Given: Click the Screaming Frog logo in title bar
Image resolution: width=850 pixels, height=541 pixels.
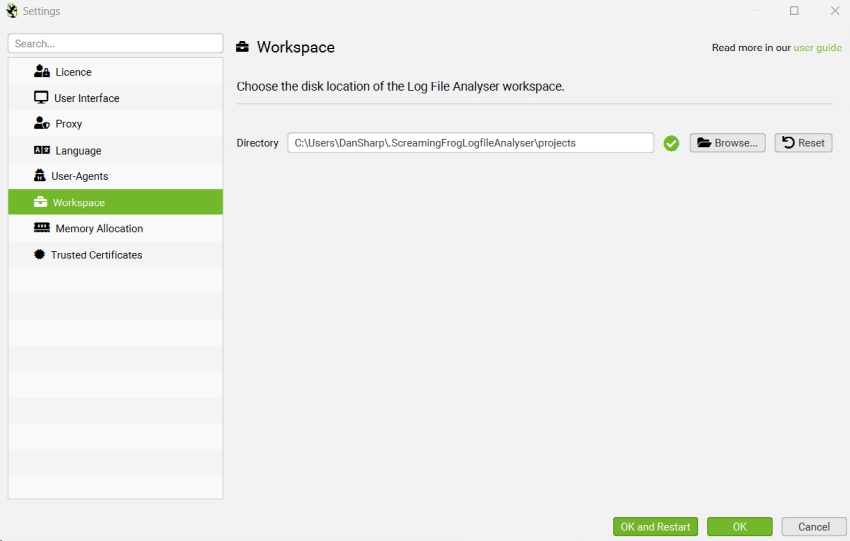Looking at the screenshot, I should 11,11.
